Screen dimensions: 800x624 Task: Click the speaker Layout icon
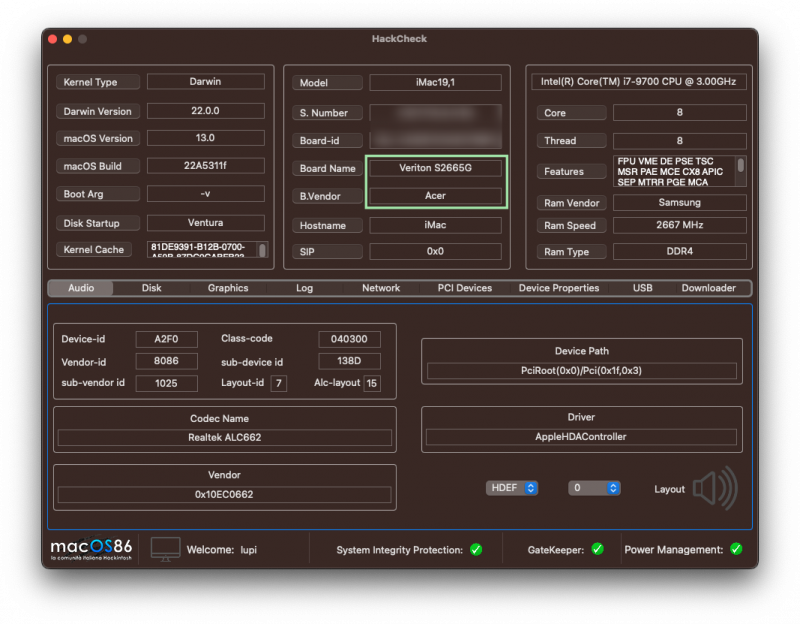click(x=714, y=489)
